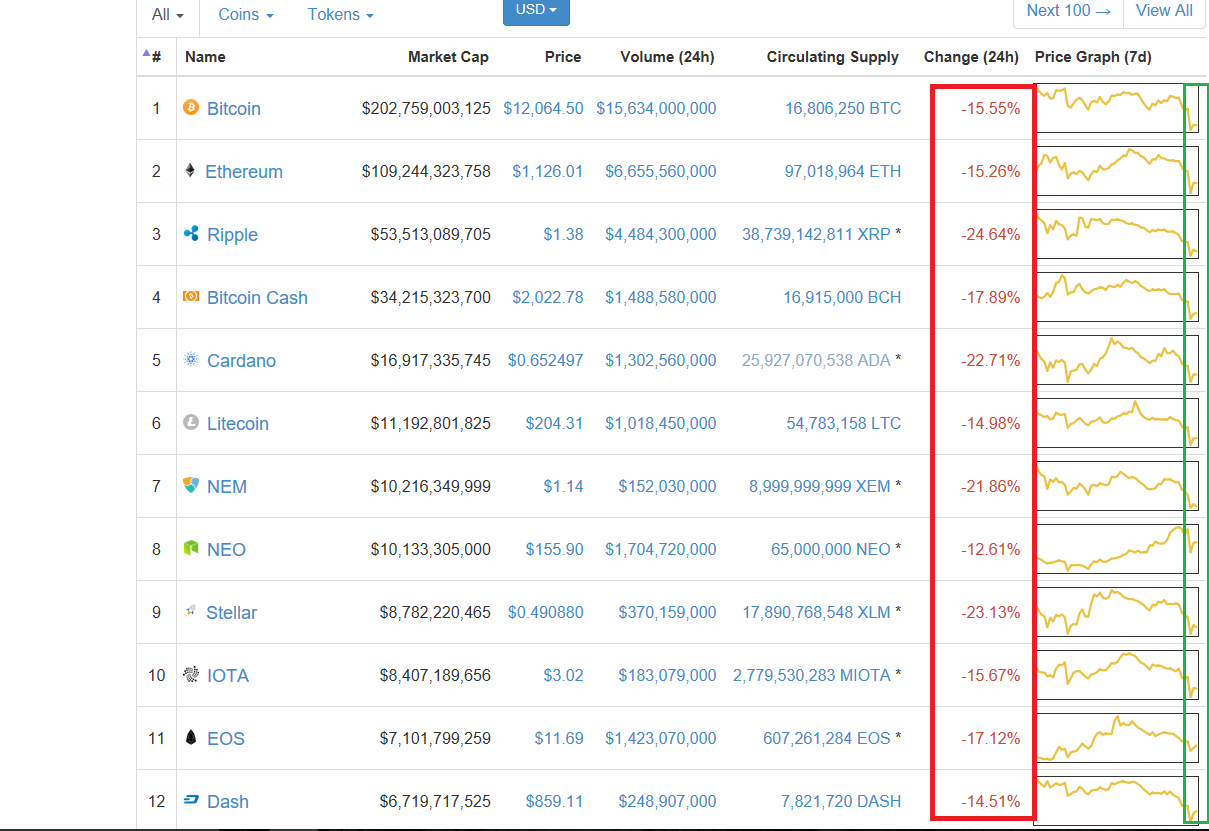This screenshot has height=831, width=1209.
Task: Click the Dash logo icon
Action: 191,800
